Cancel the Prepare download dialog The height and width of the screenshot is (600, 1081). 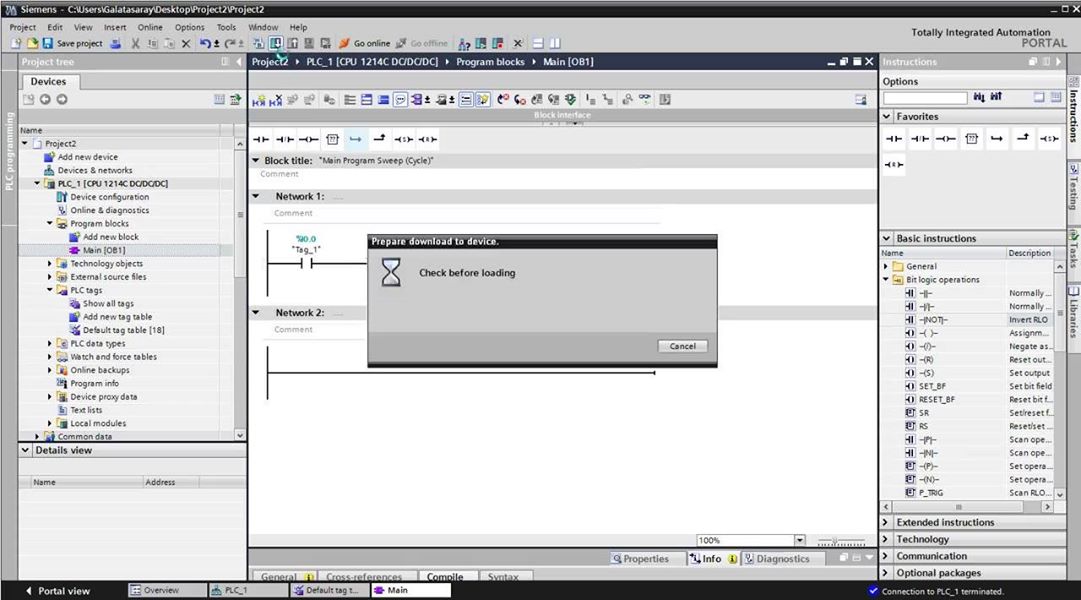[x=683, y=346]
